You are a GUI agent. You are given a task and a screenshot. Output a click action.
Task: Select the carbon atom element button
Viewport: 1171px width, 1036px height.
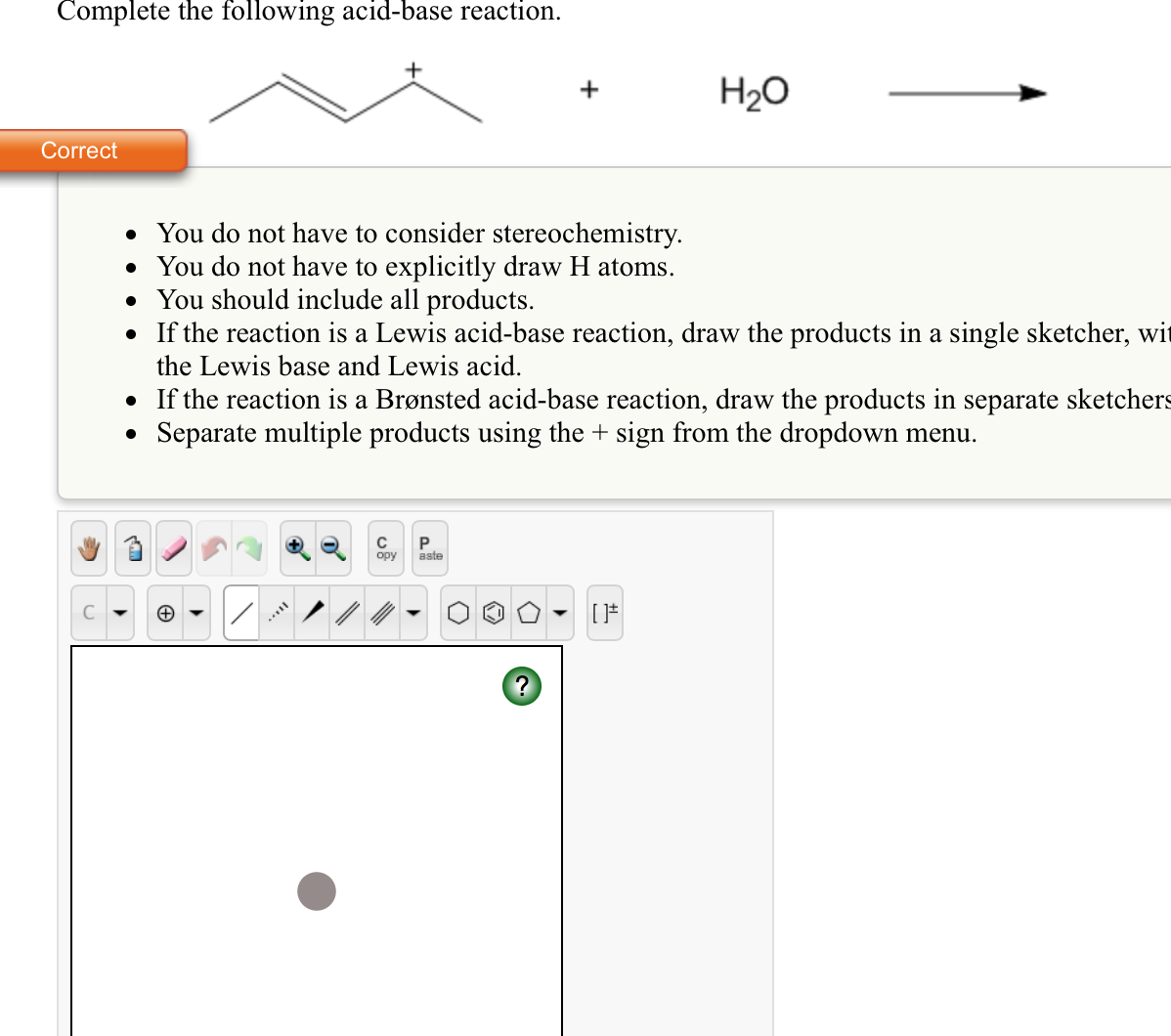pos(89,613)
